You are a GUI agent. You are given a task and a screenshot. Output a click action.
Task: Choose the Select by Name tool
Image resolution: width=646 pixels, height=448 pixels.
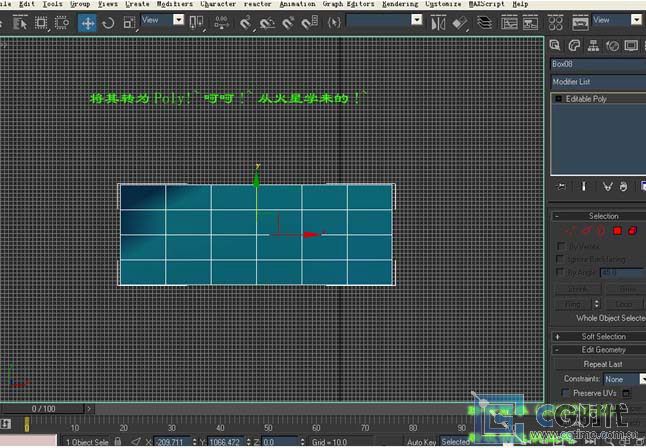tap(19, 23)
